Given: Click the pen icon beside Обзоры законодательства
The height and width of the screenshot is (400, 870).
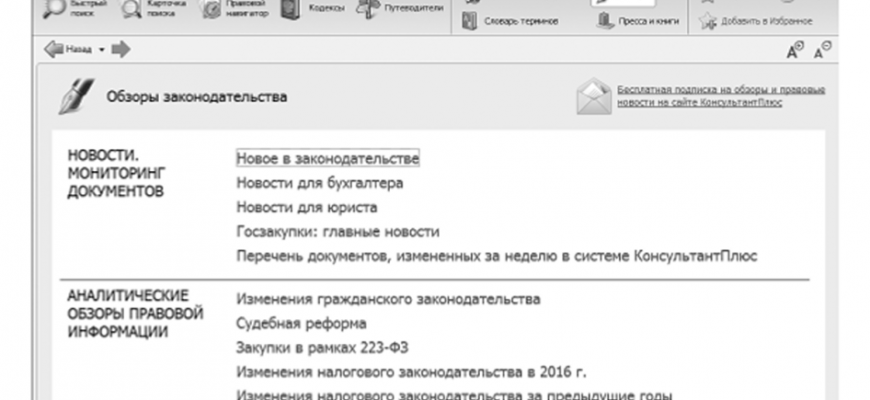Looking at the screenshot, I should [77, 97].
